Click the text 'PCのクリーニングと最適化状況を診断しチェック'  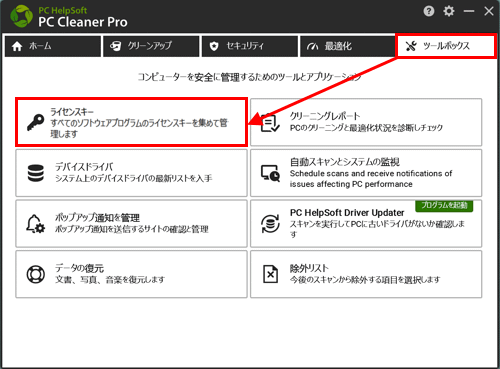[366, 128]
